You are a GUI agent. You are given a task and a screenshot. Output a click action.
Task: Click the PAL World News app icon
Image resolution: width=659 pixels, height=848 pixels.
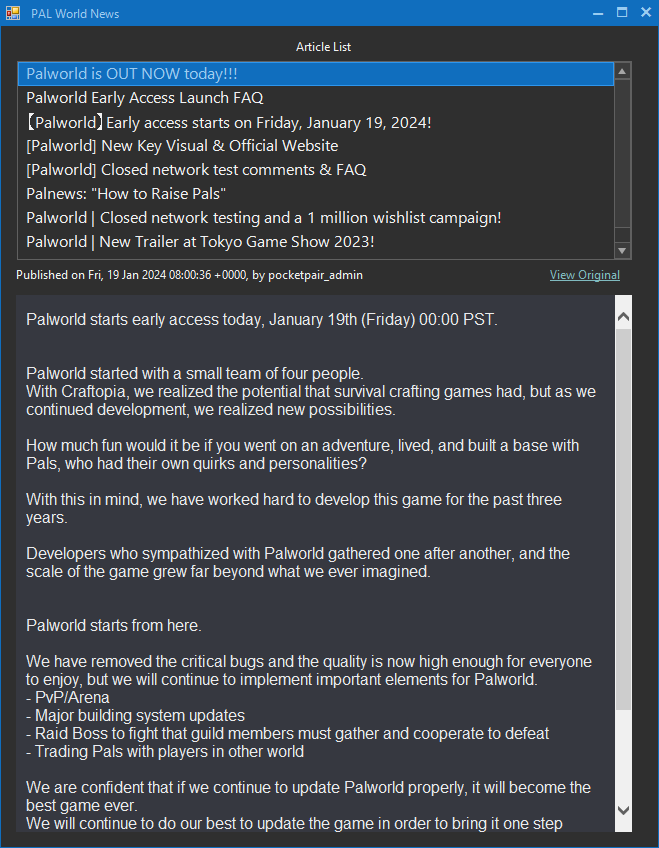pos(13,13)
